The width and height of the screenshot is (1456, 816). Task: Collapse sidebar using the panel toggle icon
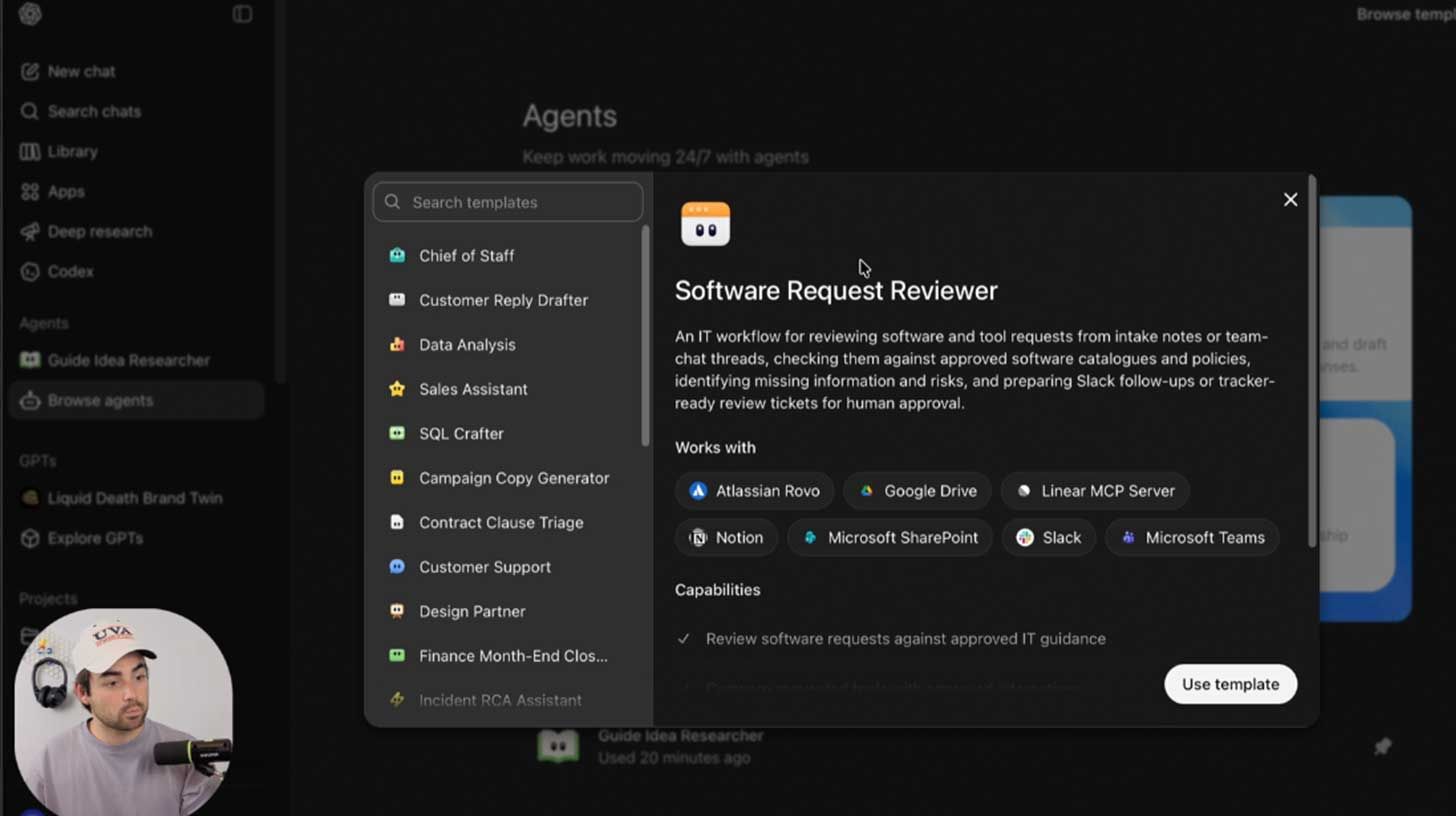click(242, 14)
